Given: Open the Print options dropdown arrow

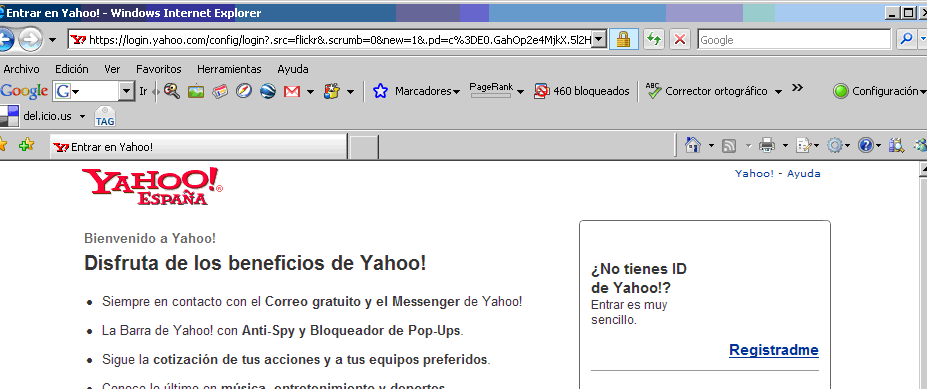Looking at the screenshot, I should 785,146.
